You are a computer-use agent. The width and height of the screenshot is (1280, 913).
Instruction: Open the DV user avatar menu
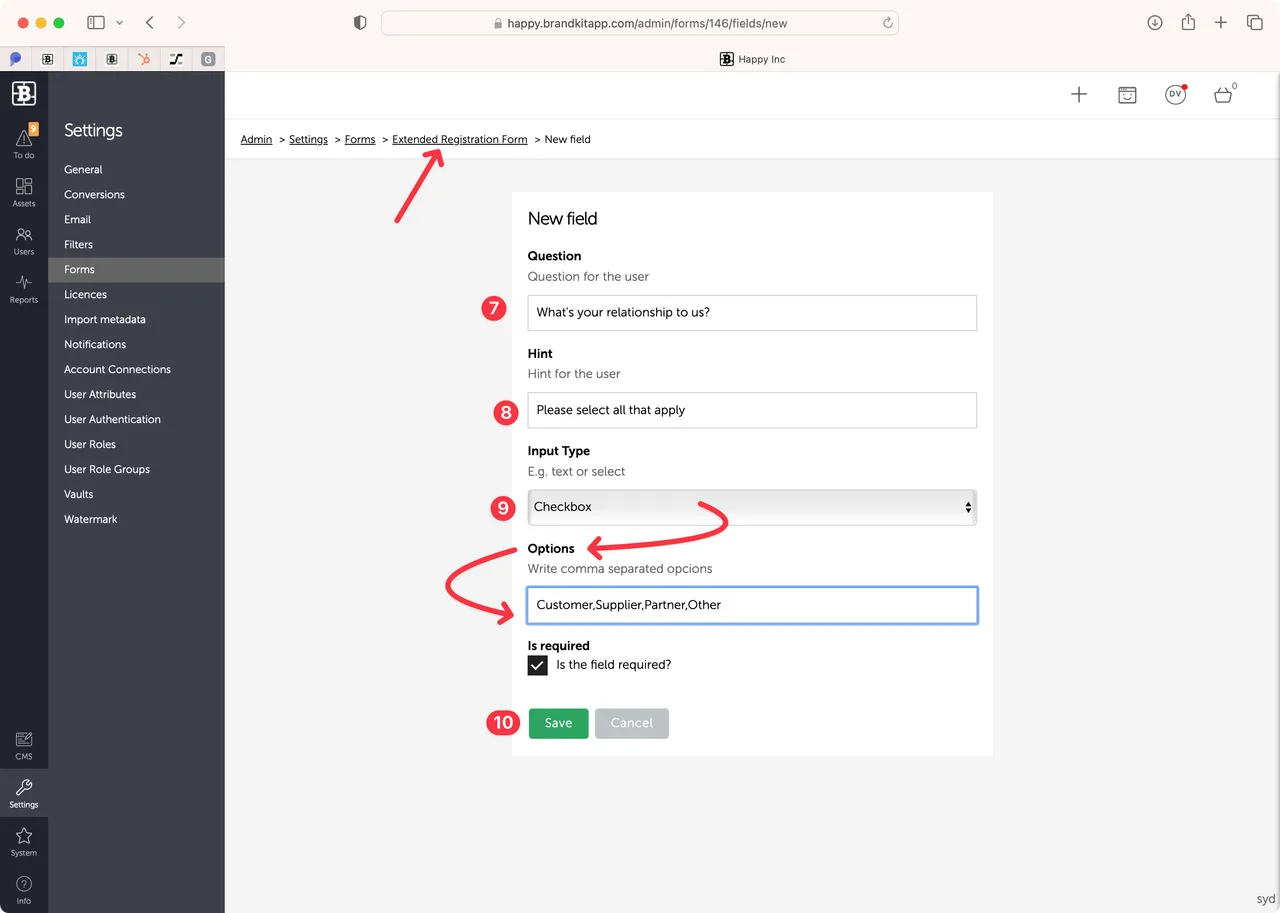(x=1175, y=95)
